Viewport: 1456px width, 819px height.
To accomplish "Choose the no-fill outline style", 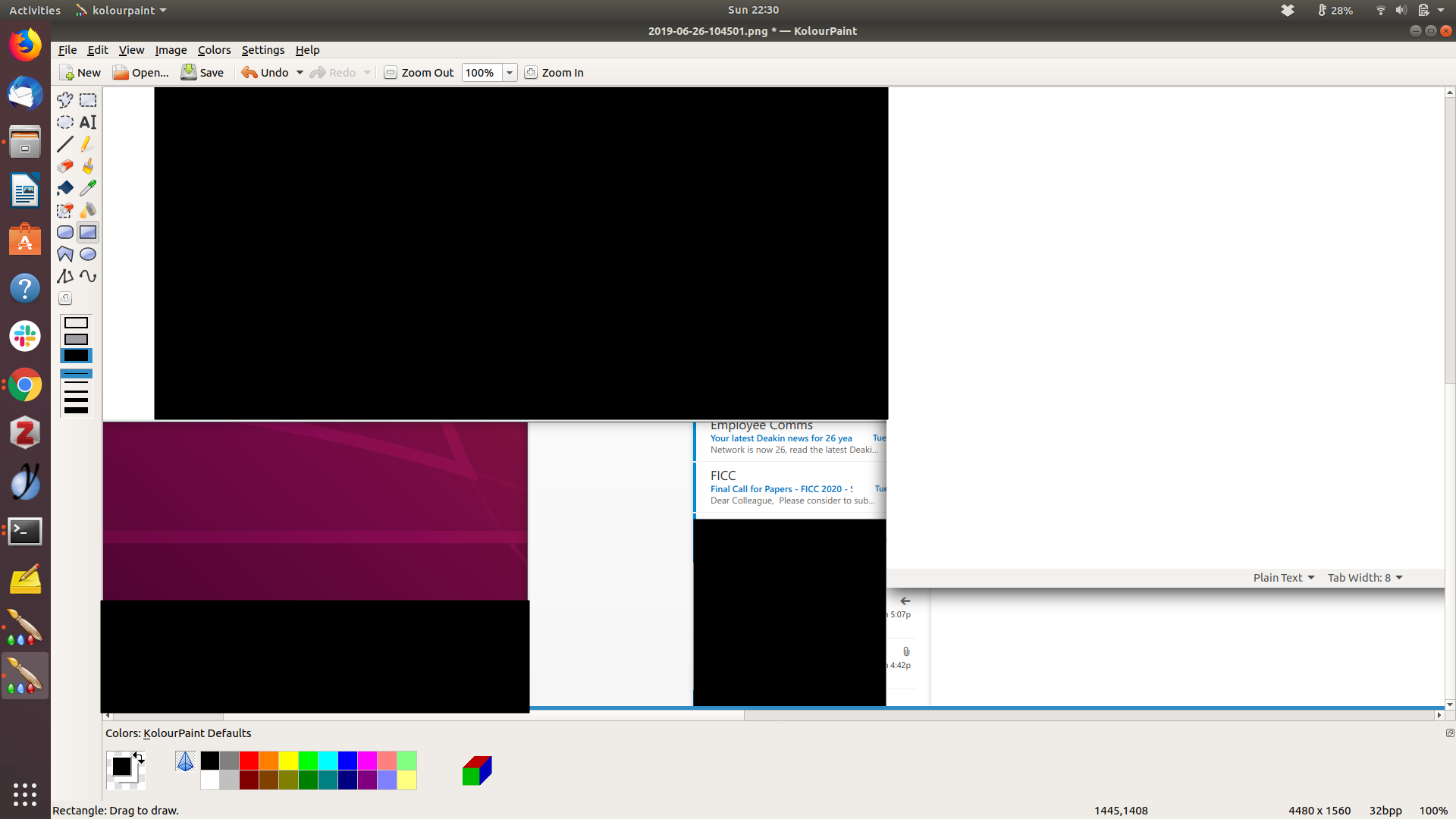I will [x=76, y=323].
